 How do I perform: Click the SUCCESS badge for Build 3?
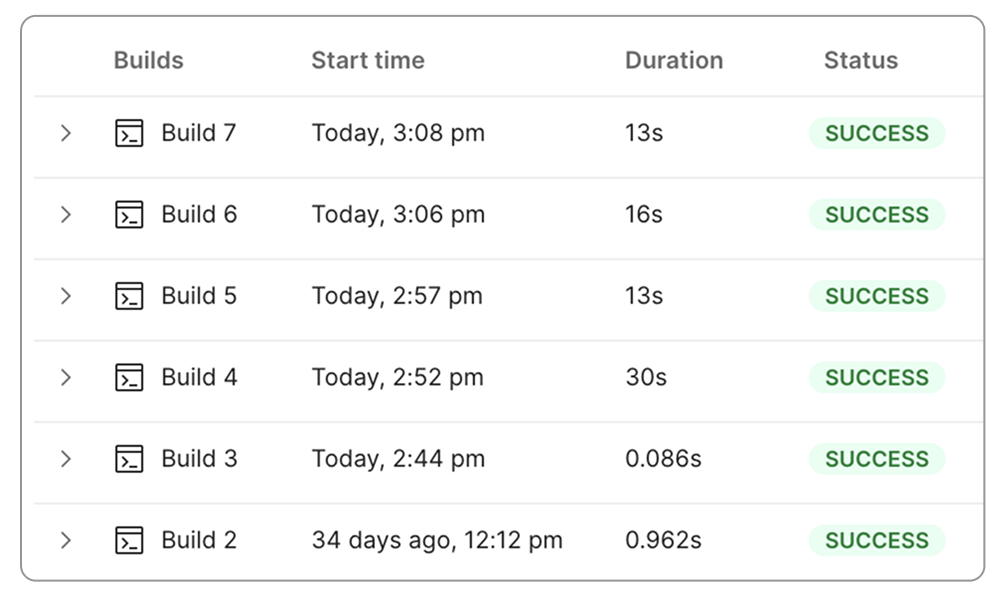pos(876,459)
